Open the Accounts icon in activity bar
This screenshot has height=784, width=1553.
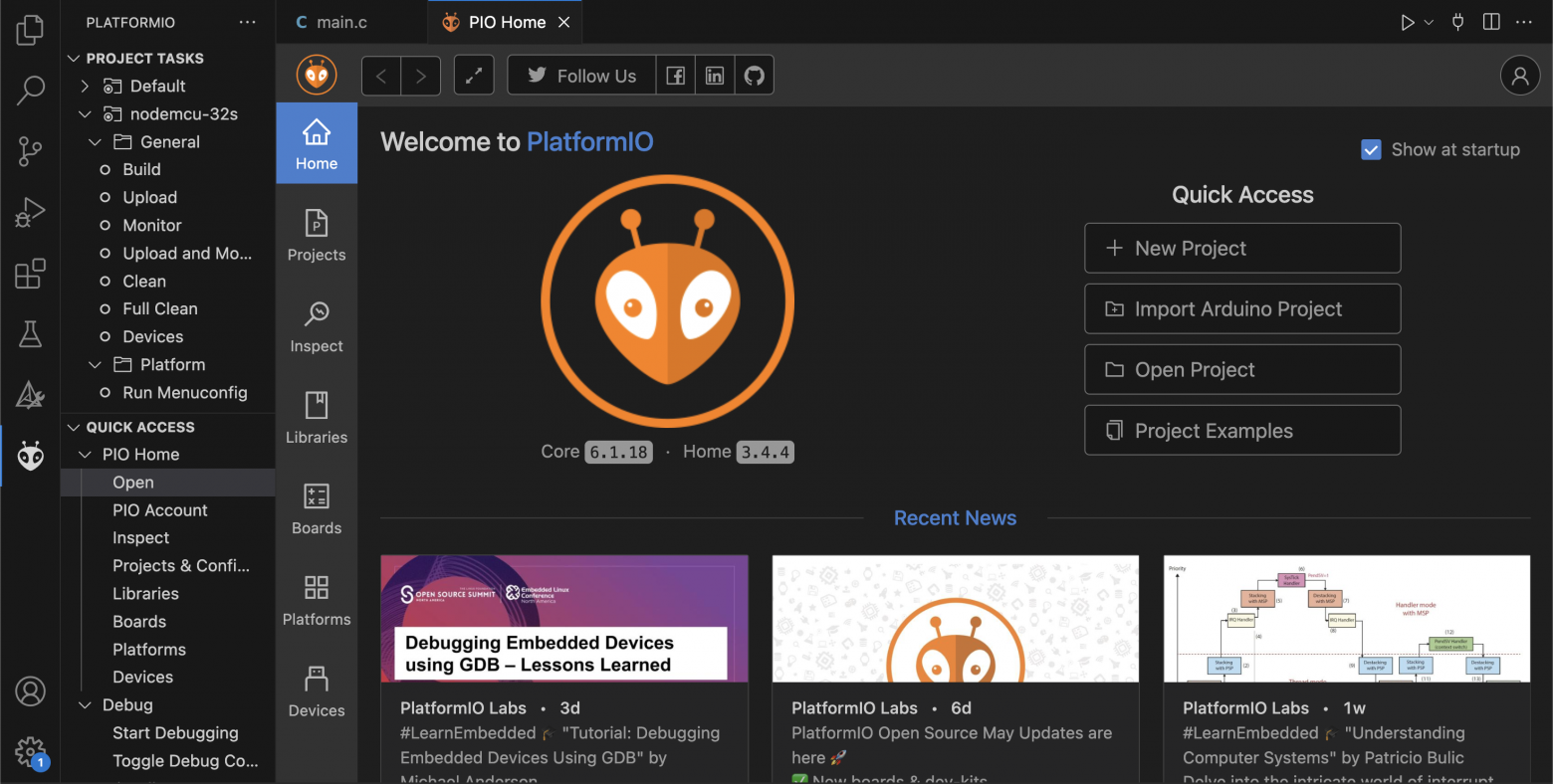pos(30,690)
